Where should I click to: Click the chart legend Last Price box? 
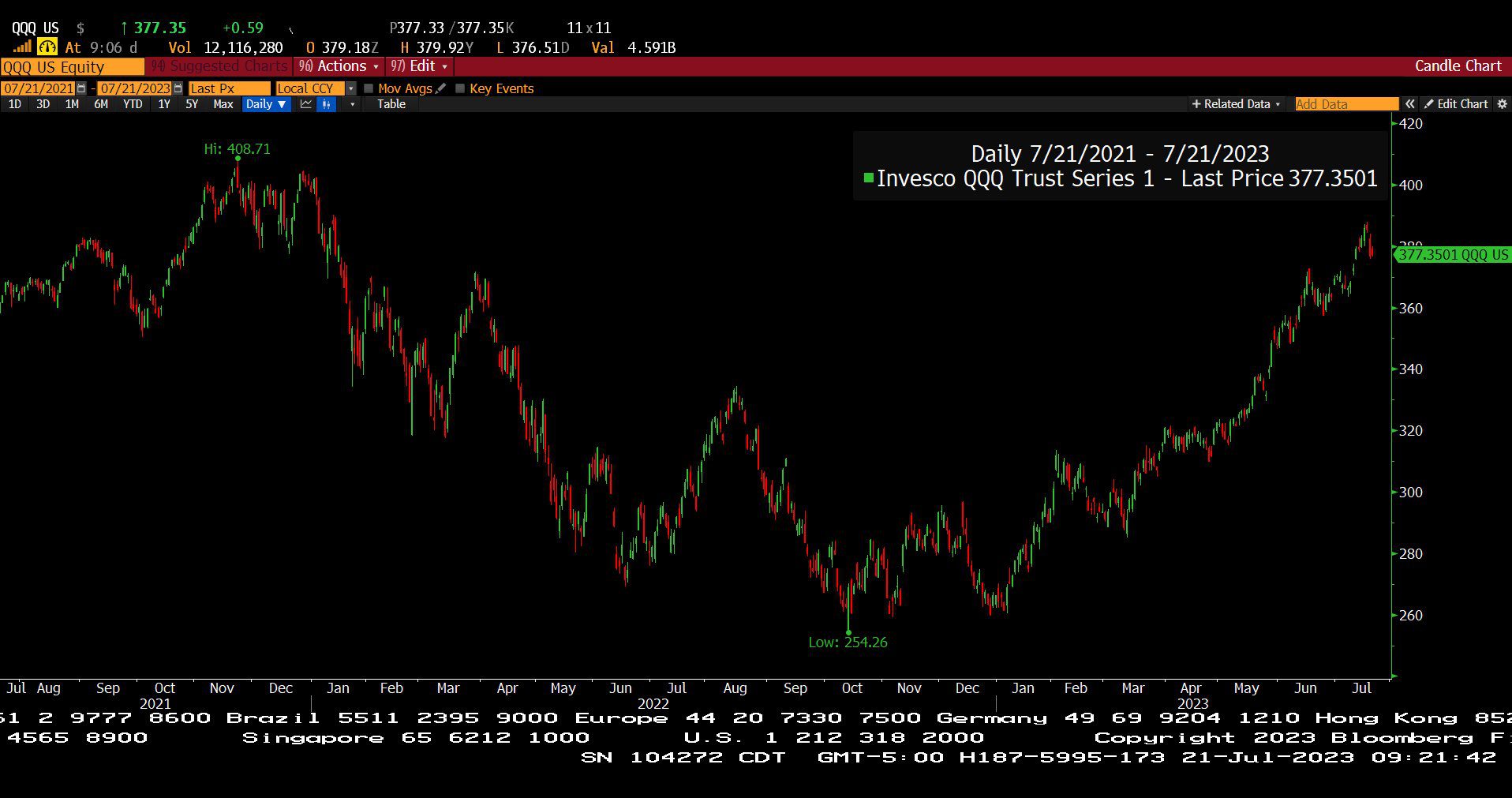point(1120,166)
